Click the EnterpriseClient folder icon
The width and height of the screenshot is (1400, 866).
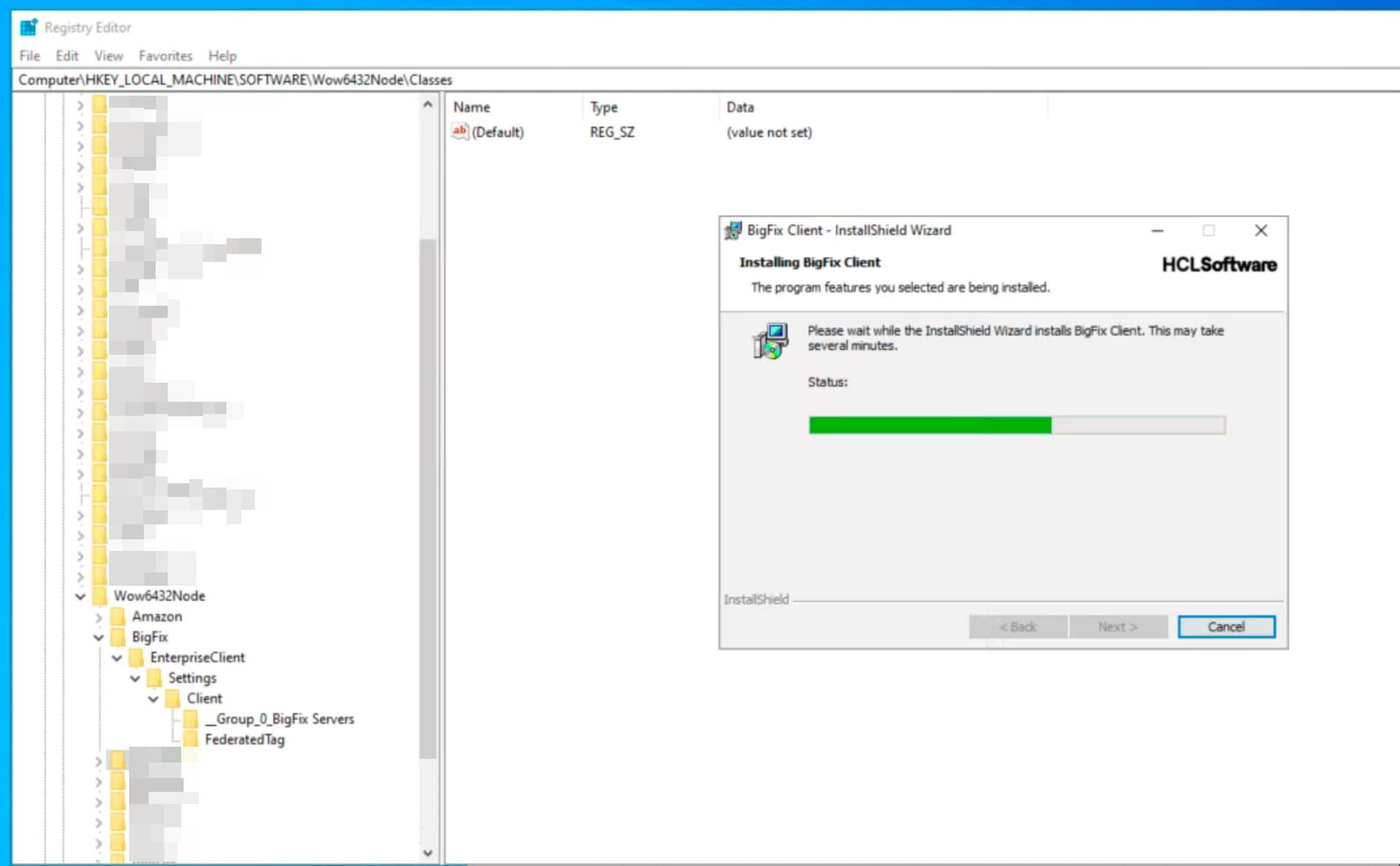click(136, 658)
